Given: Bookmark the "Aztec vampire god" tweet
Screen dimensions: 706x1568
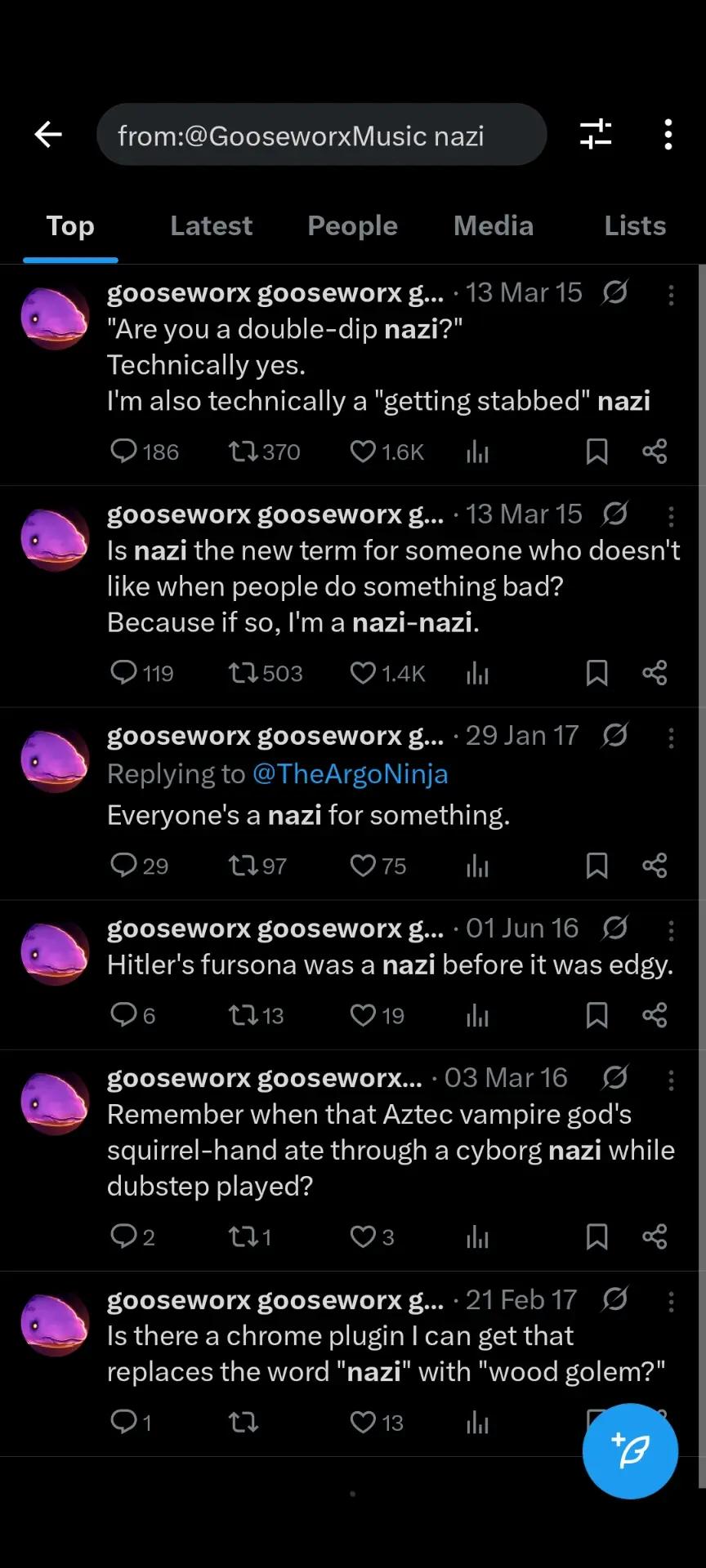Looking at the screenshot, I should [x=597, y=1238].
